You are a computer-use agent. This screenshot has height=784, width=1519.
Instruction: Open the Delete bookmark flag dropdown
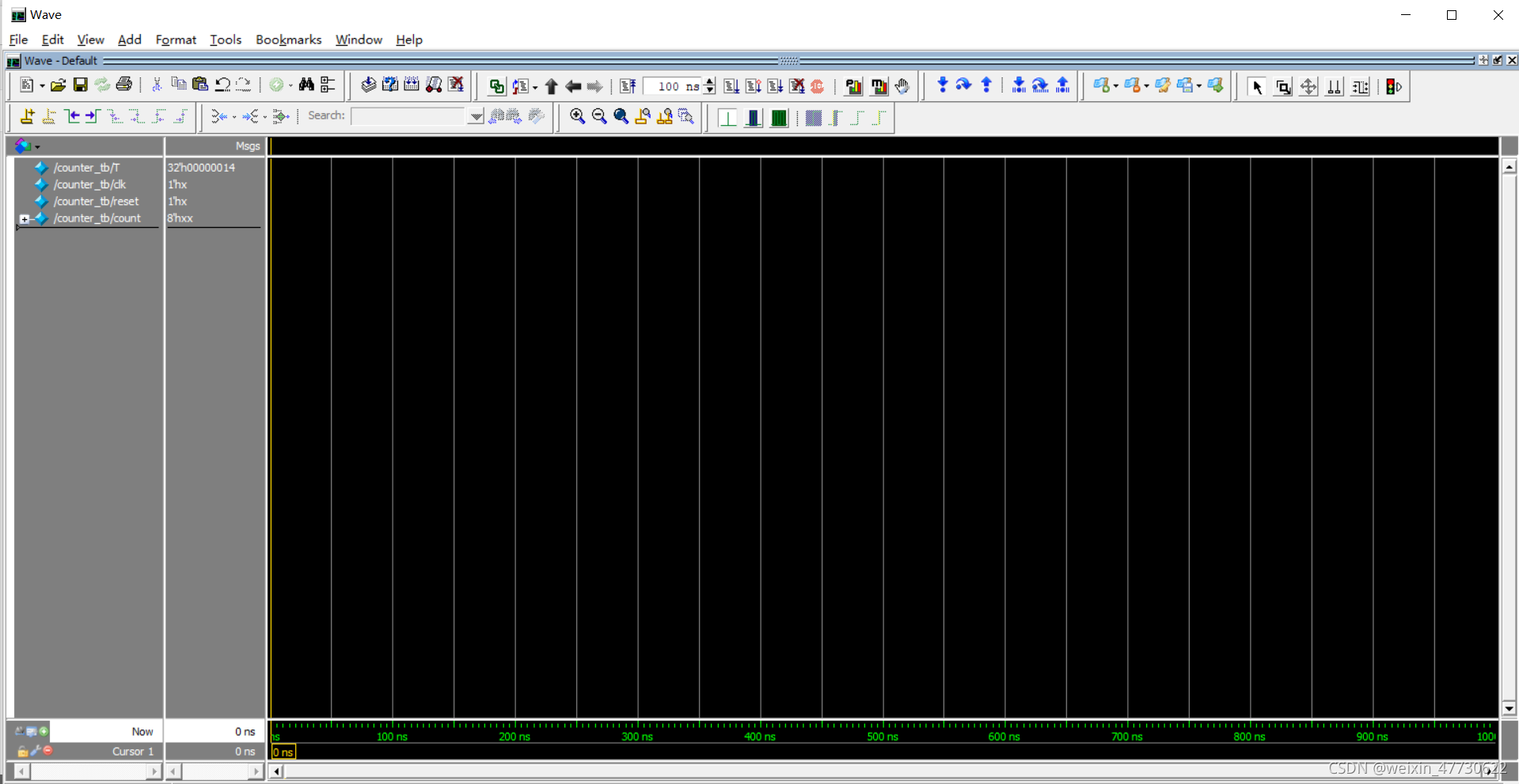1146,85
